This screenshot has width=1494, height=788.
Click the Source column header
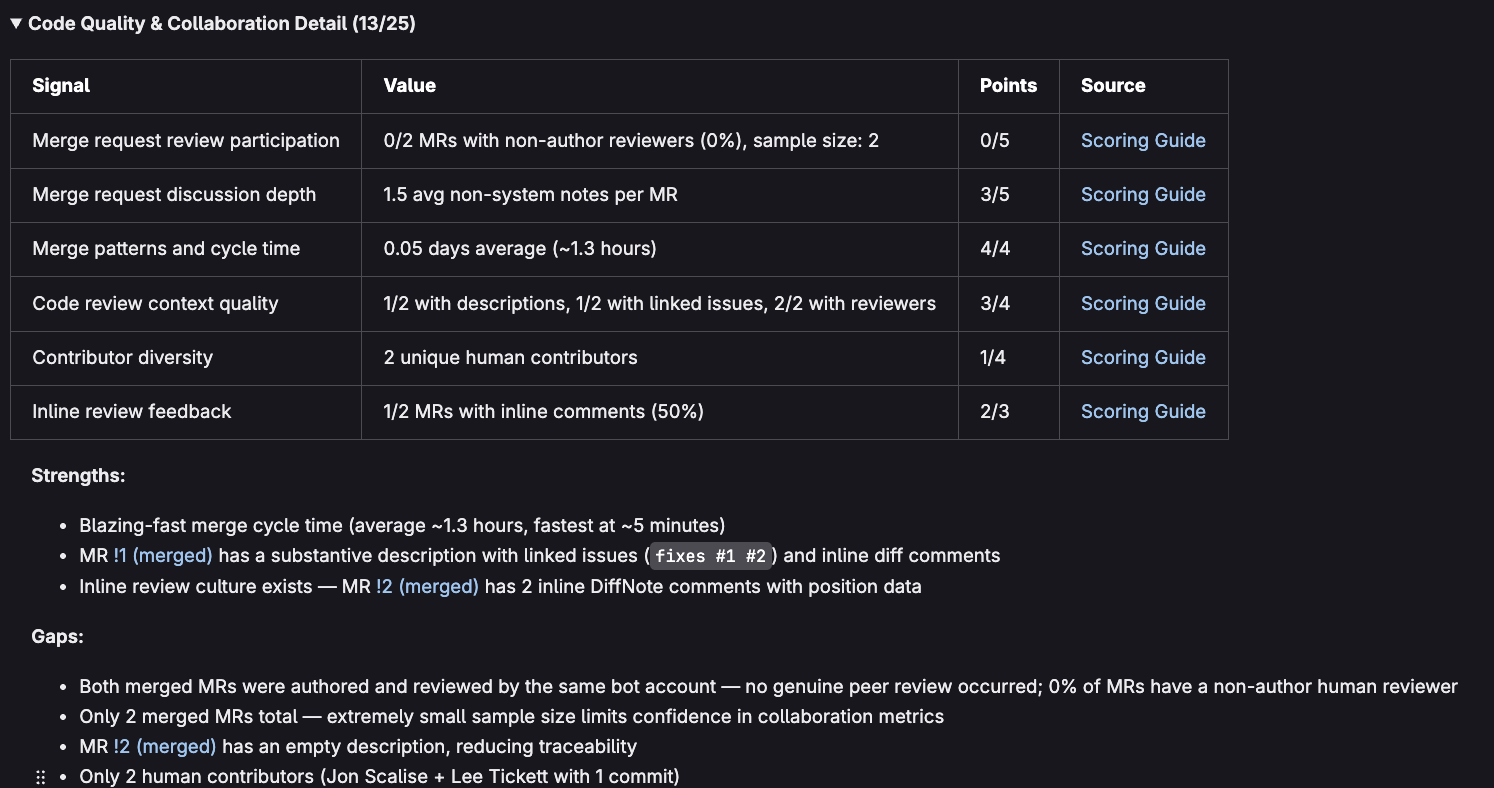pyautogui.click(x=1113, y=86)
